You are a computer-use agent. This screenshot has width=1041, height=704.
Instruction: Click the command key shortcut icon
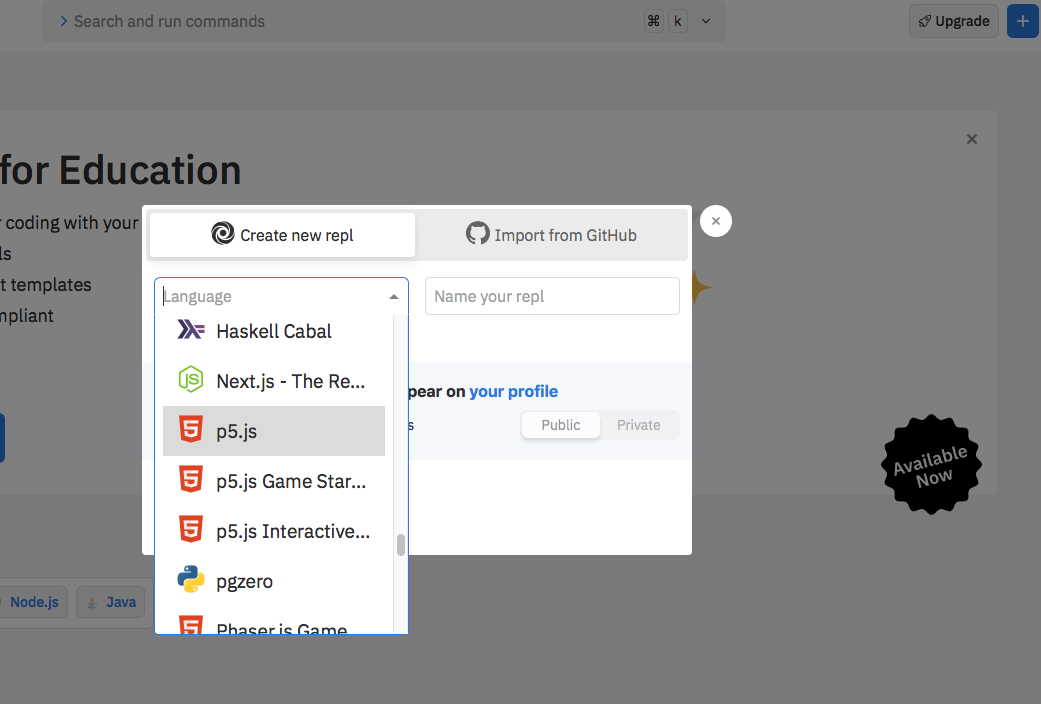654,21
